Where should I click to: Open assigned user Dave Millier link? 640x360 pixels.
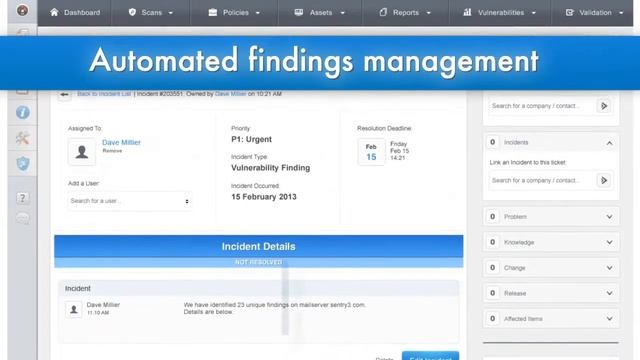tap(121, 142)
